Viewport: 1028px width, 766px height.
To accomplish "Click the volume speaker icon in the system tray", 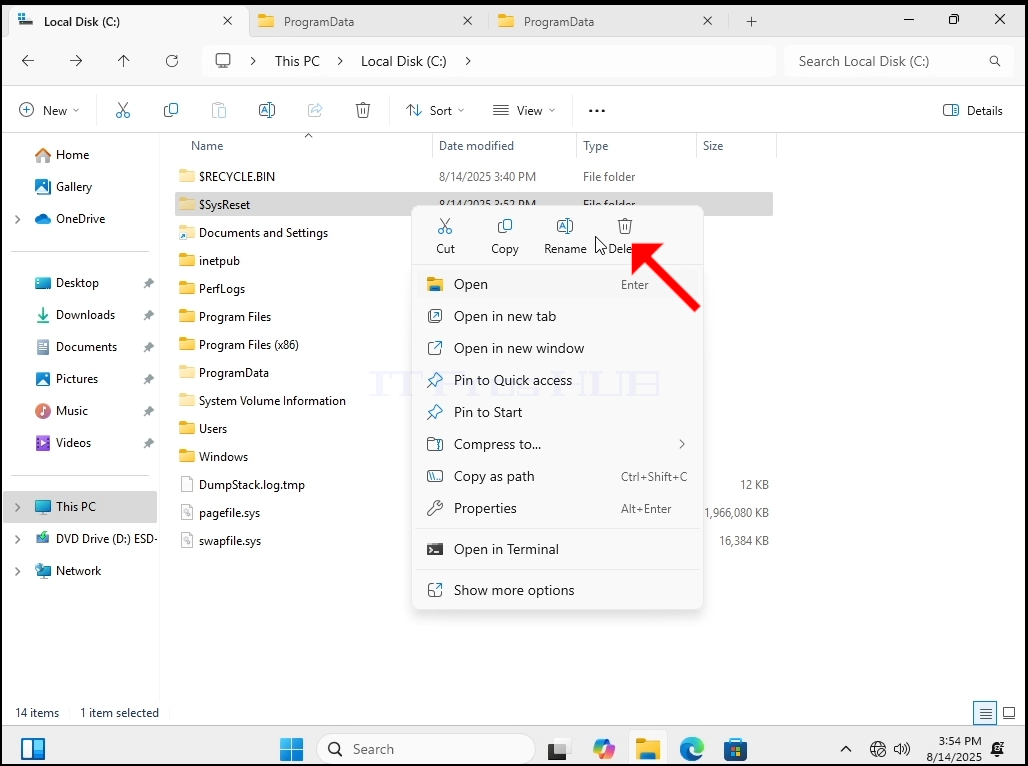I will (902, 749).
